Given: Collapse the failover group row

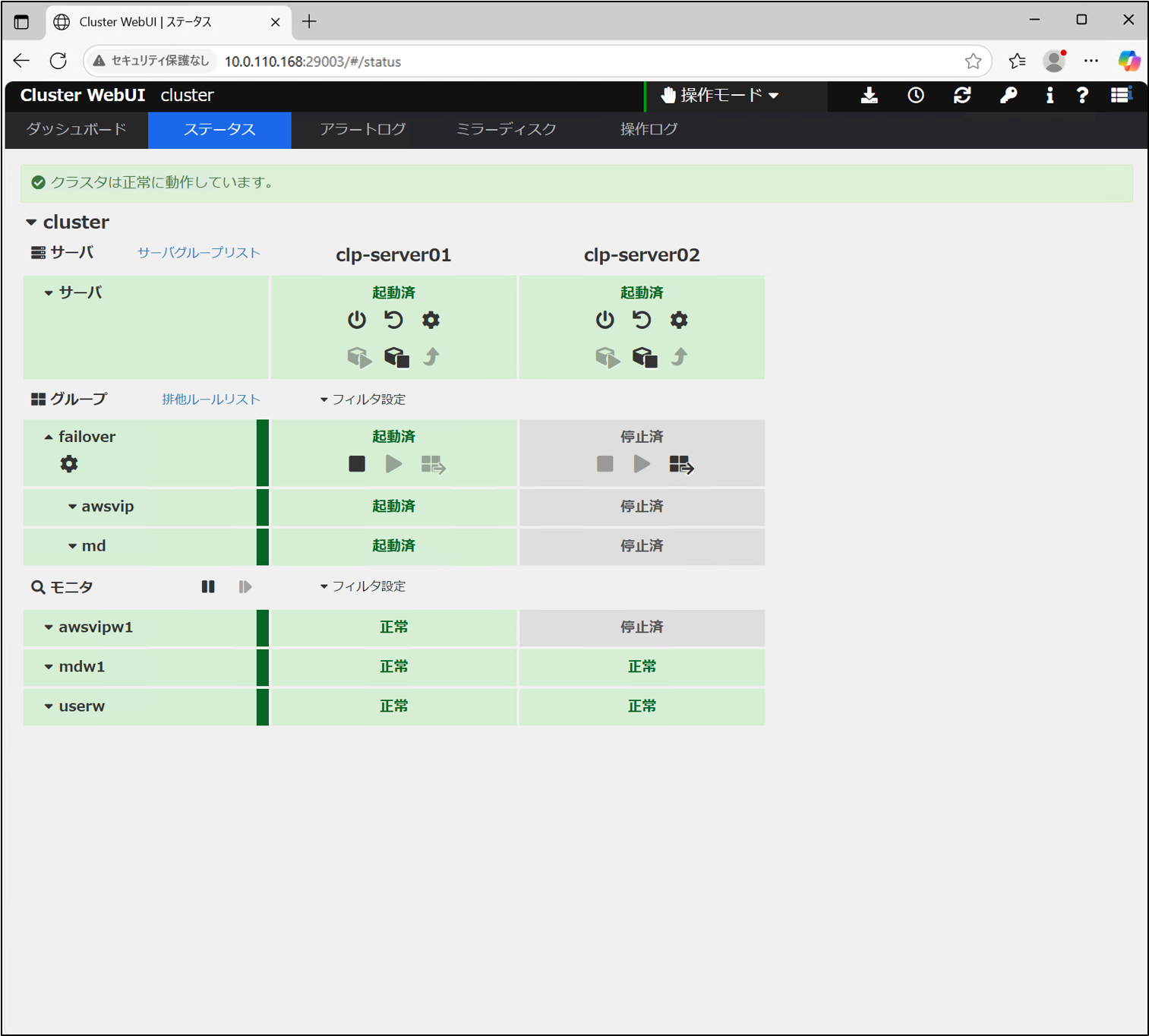Looking at the screenshot, I should click(49, 437).
